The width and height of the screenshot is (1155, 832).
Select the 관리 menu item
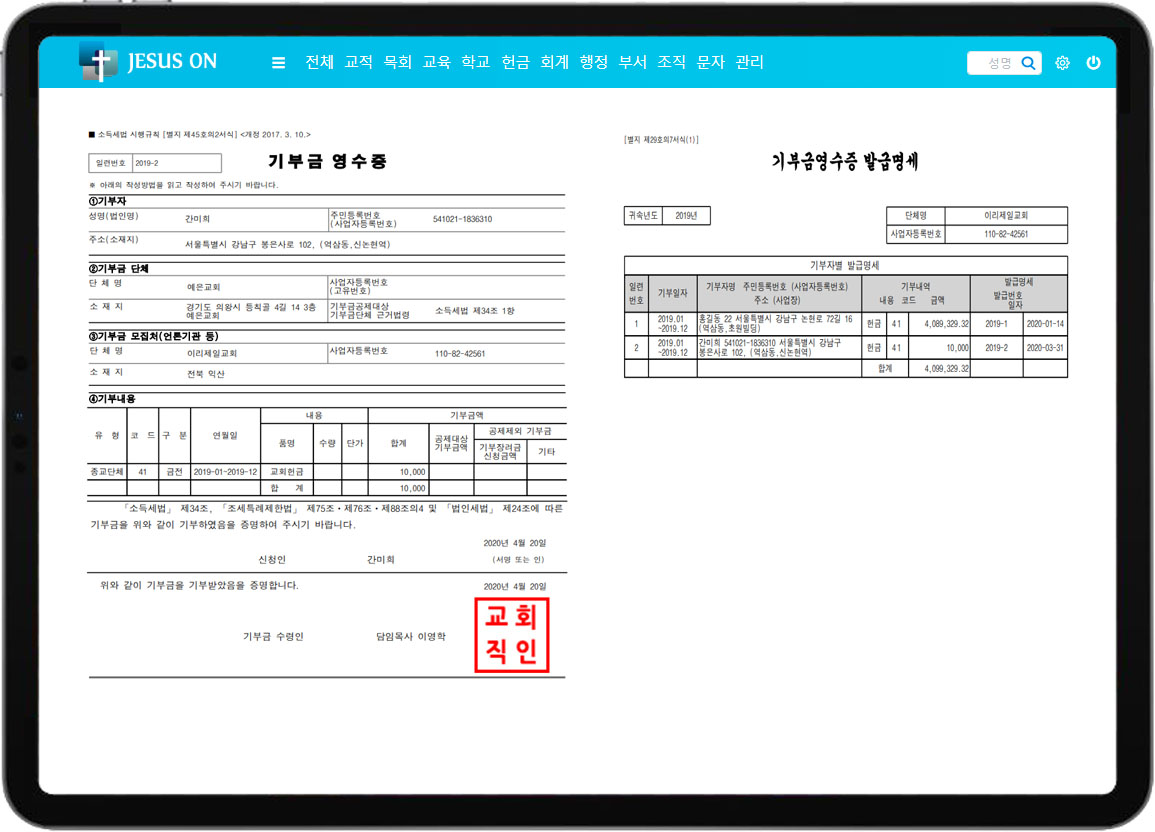tap(749, 62)
